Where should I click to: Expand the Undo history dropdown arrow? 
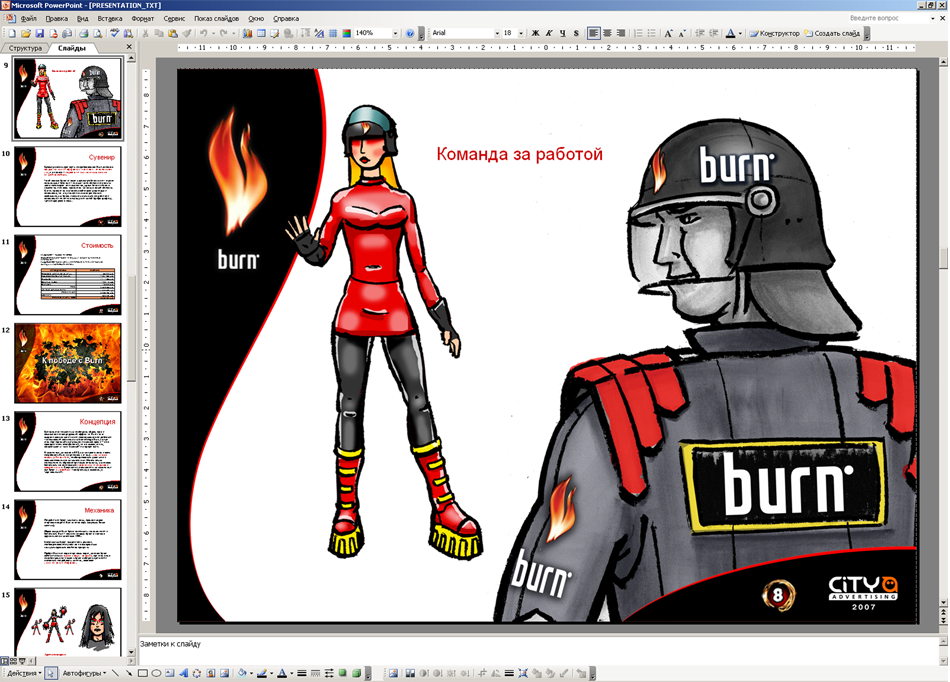tap(213, 33)
